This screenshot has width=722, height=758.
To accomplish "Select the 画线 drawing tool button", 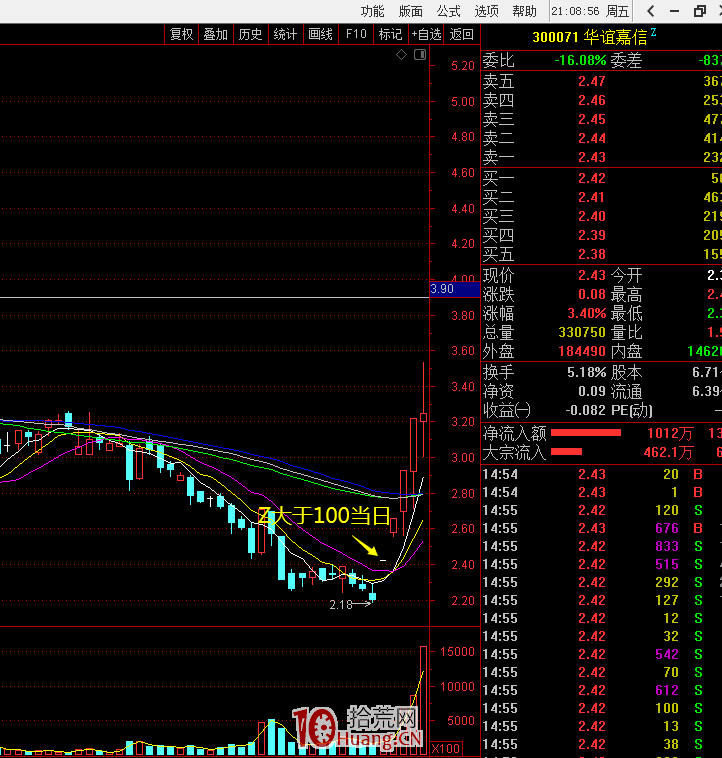I will [x=320, y=34].
